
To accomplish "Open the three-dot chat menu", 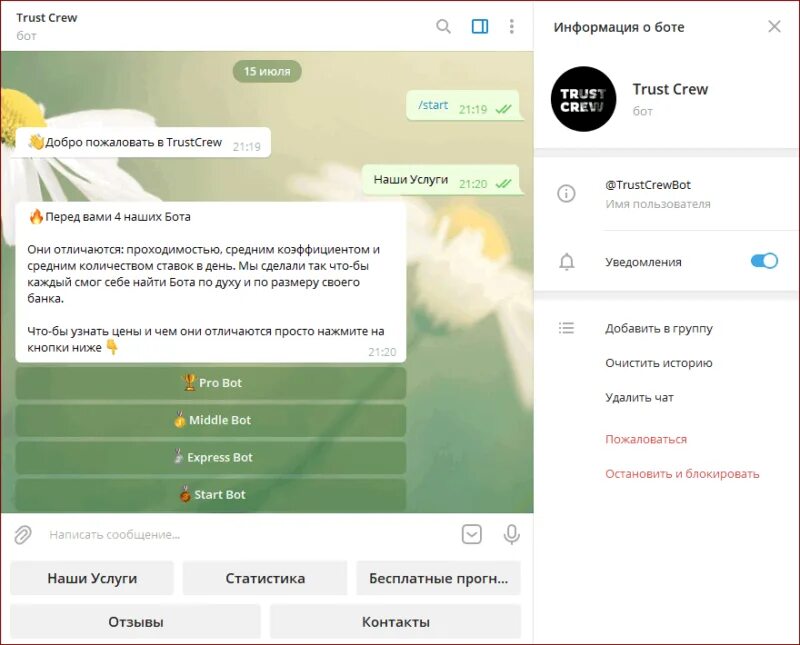I will coord(511,27).
